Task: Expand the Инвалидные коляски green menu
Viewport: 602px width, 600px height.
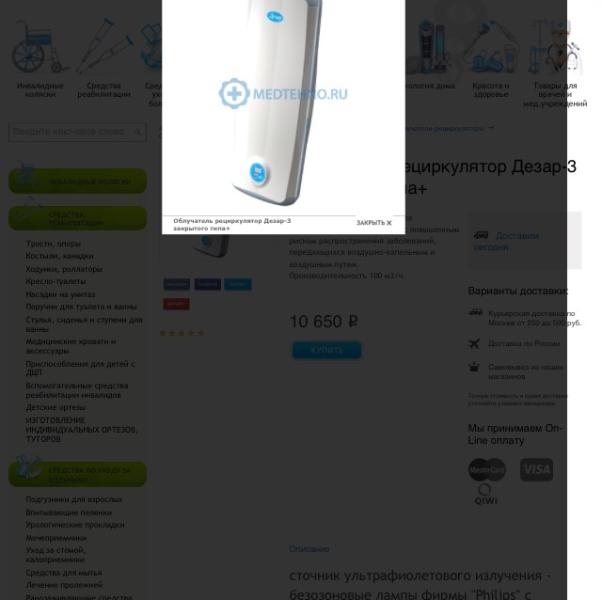Action: coord(78,181)
